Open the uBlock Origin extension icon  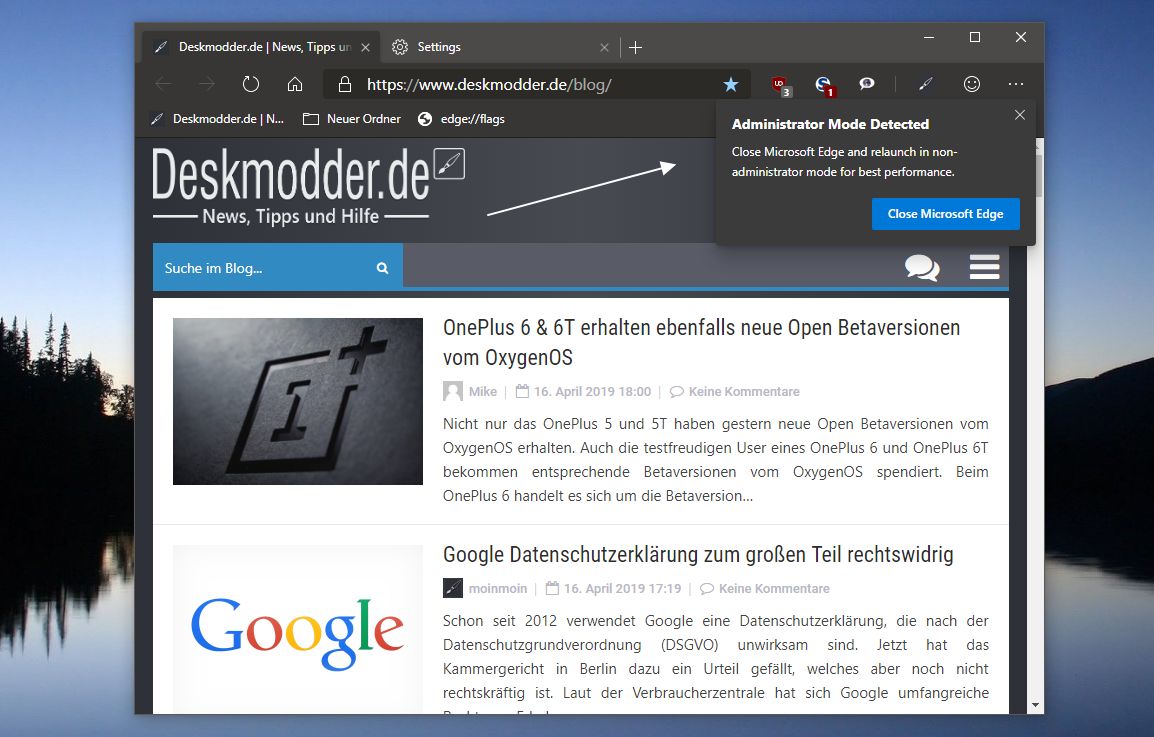pyautogui.click(x=780, y=85)
